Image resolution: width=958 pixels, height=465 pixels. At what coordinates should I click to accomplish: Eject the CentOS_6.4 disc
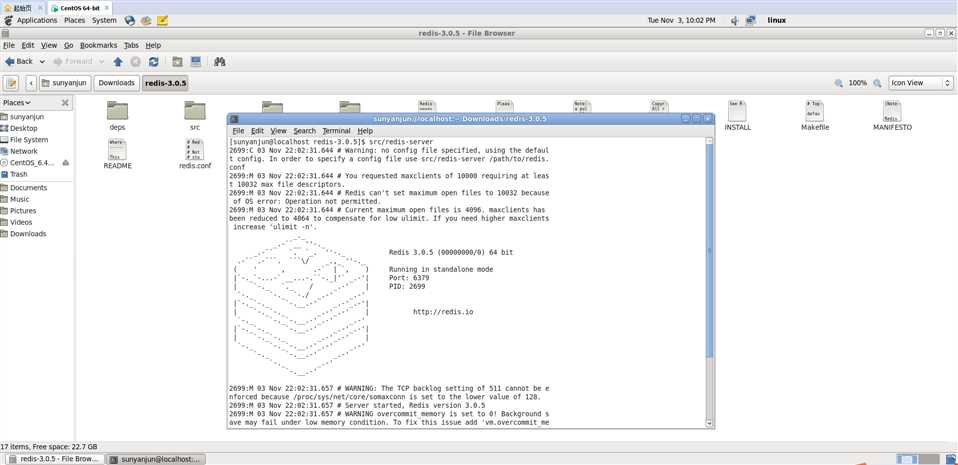coord(66,163)
